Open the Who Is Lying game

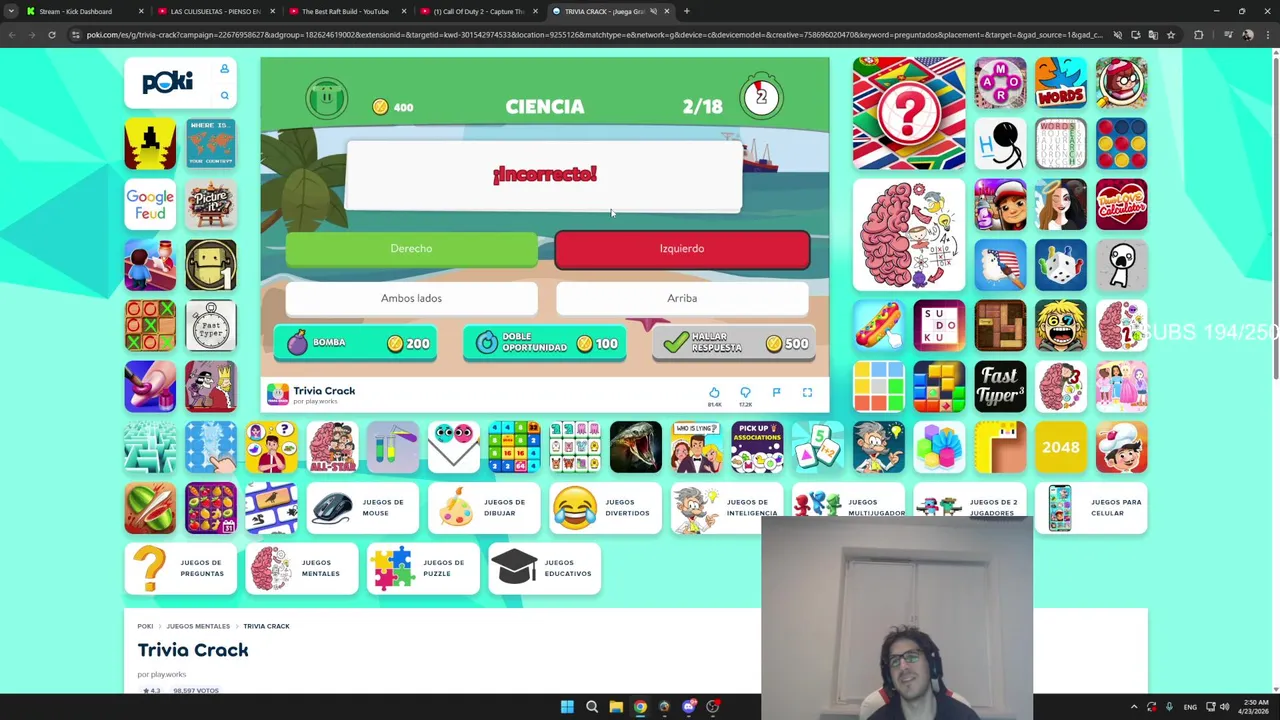[696, 447]
